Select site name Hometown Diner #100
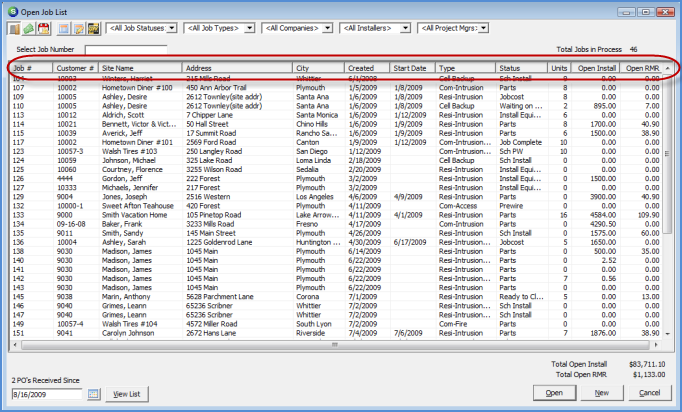 (x=137, y=87)
